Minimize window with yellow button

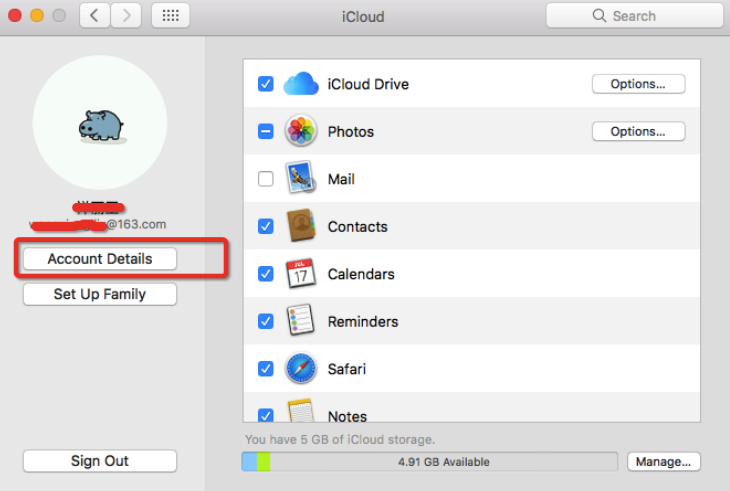(x=37, y=15)
